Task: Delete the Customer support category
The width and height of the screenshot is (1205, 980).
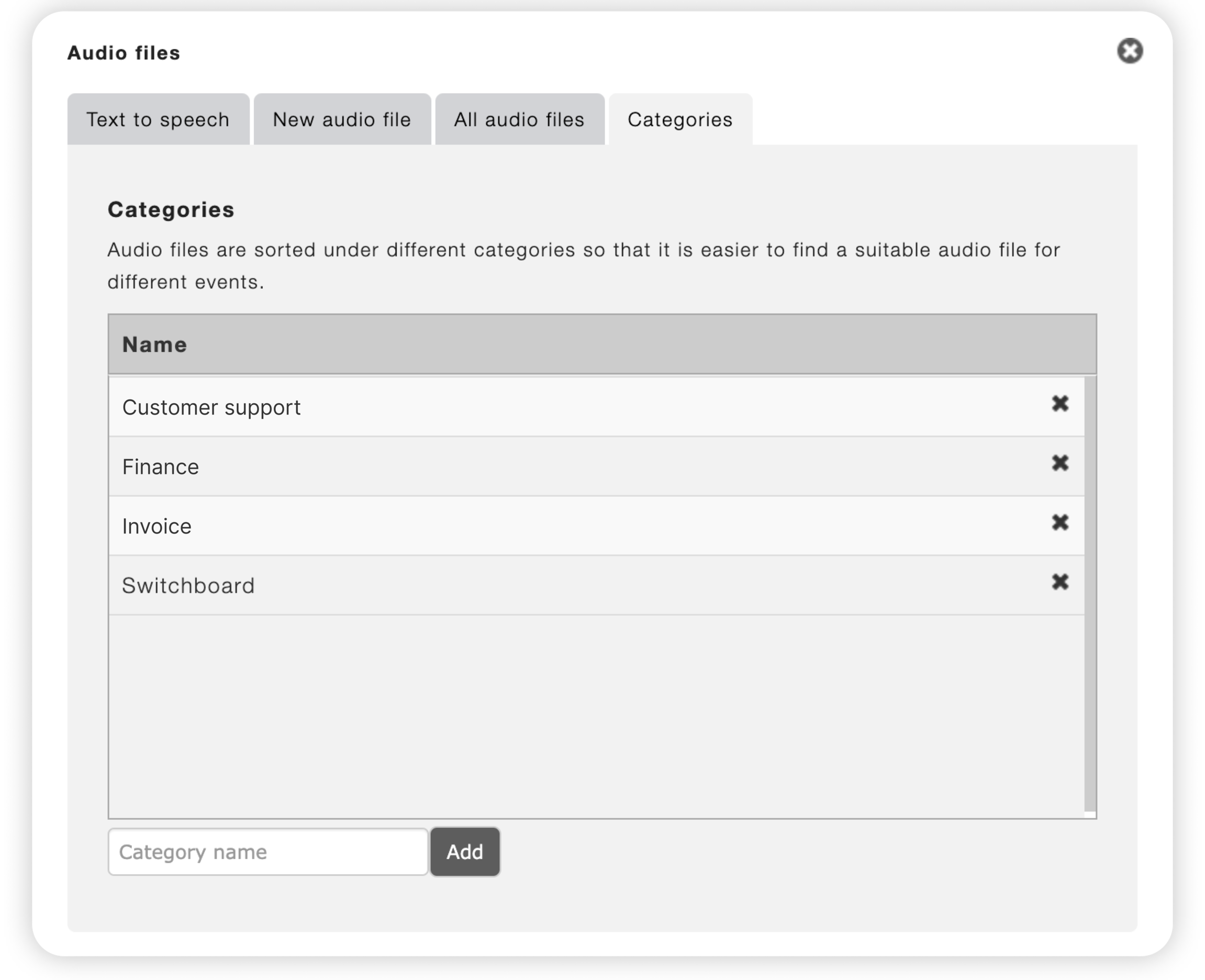Action: click(1060, 404)
